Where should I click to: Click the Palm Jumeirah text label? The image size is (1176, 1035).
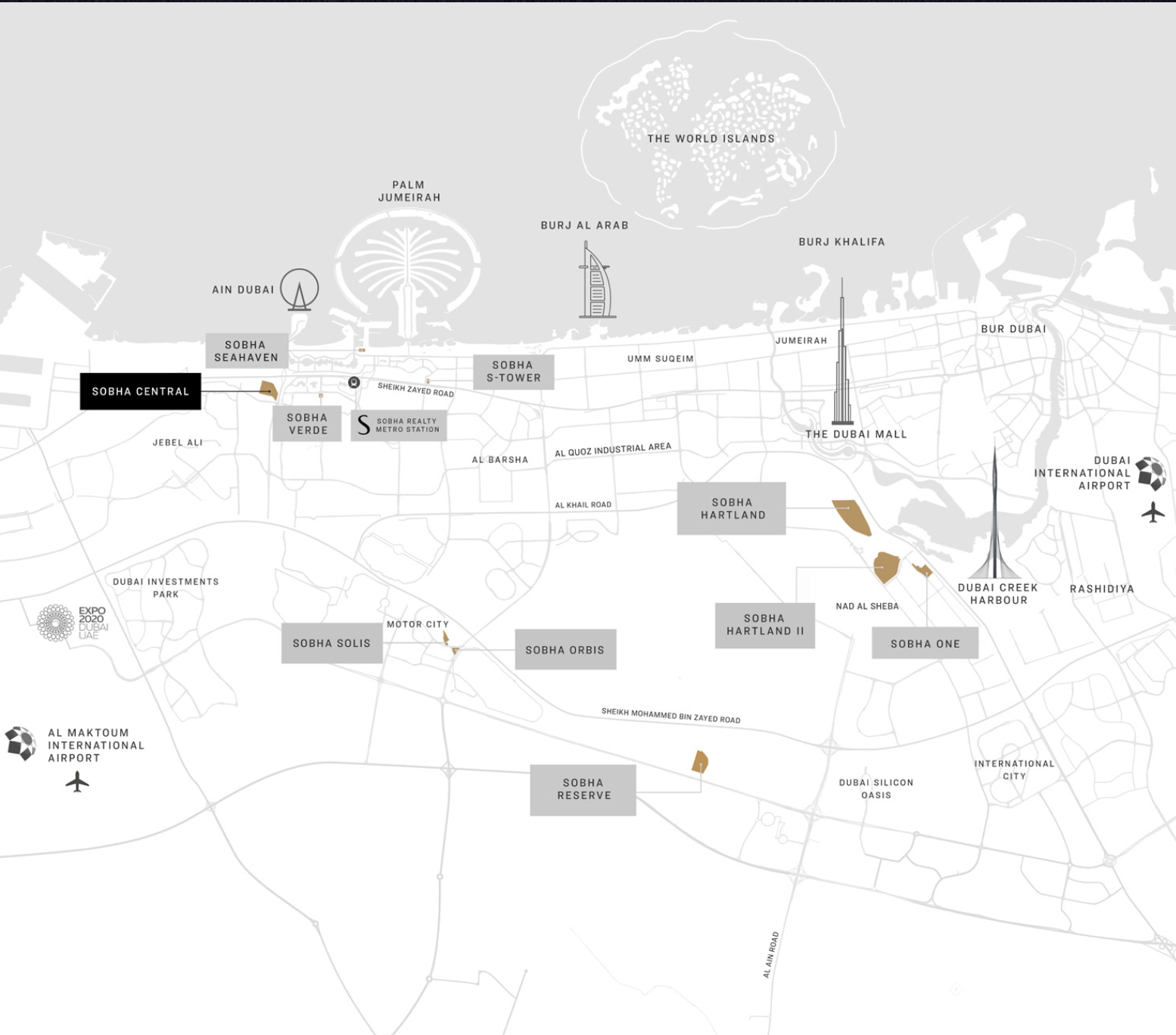pyautogui.click(x=409, y=191)
